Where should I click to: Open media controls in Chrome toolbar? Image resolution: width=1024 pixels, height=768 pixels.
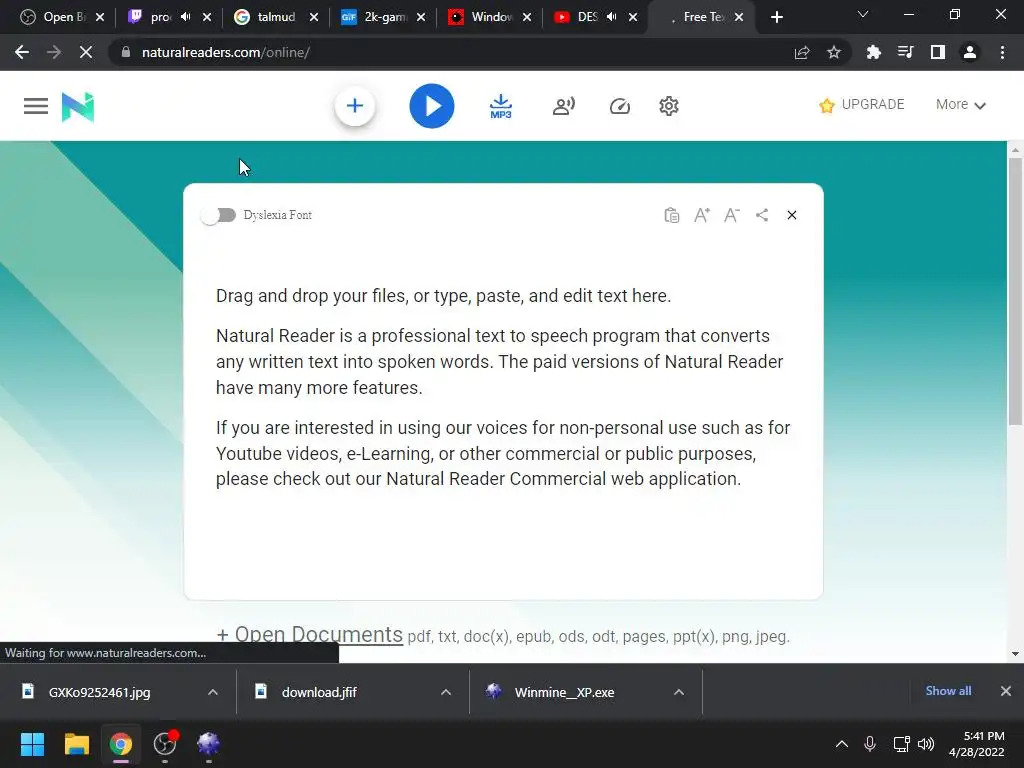point(905,52)
